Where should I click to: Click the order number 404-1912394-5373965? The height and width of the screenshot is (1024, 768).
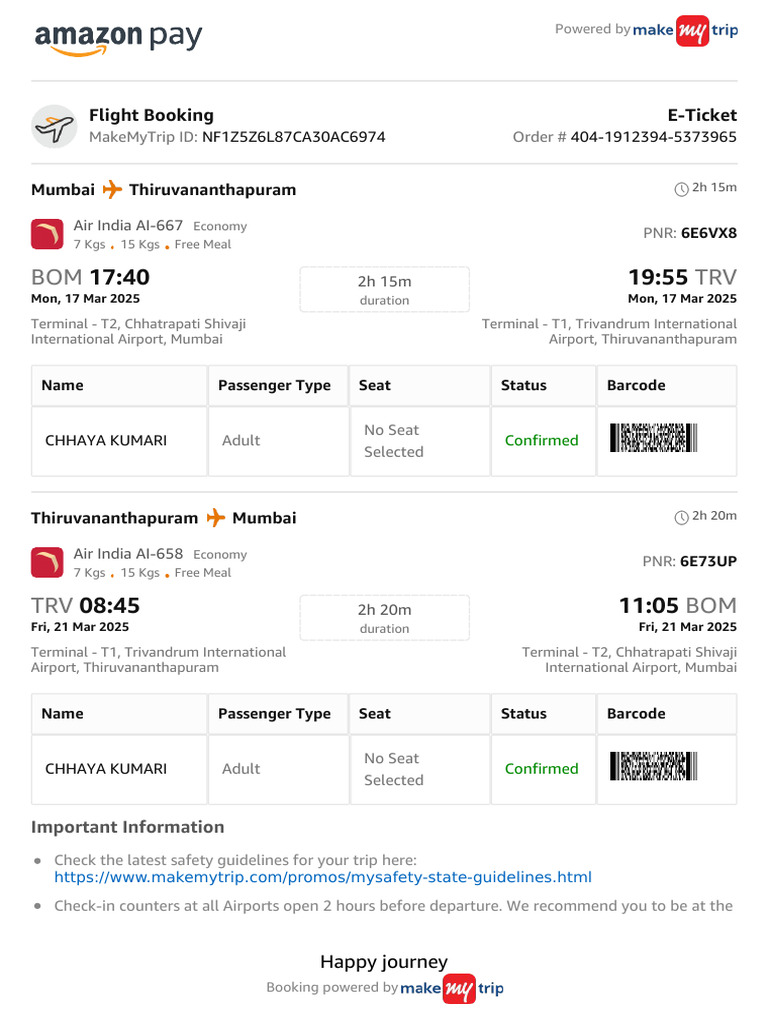coord(653,137)
